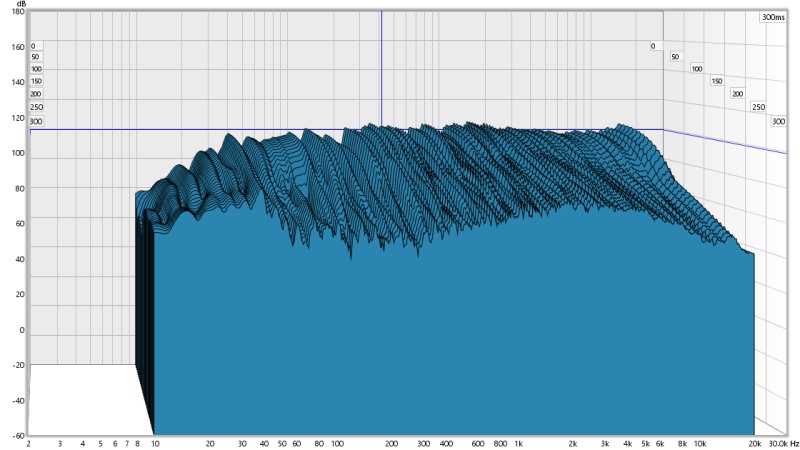Select the 0 time marker on right axis
Viewport: 800px width, 450px height.
tap(653, 46)
